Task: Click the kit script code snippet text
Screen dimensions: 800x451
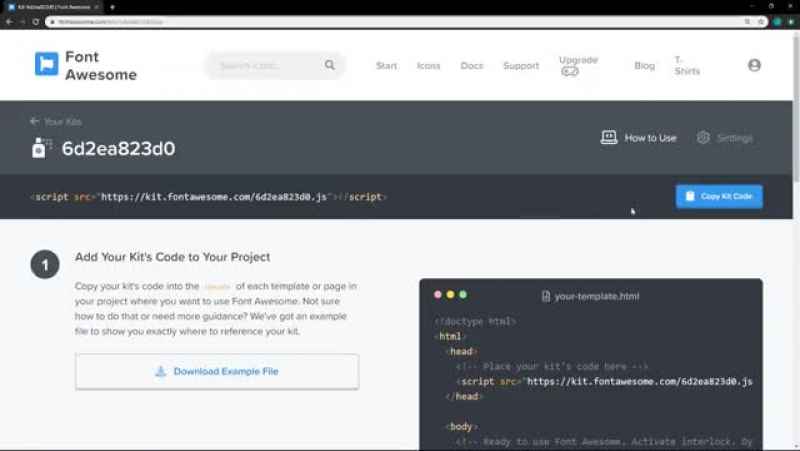Action: (x=208, y=197)
